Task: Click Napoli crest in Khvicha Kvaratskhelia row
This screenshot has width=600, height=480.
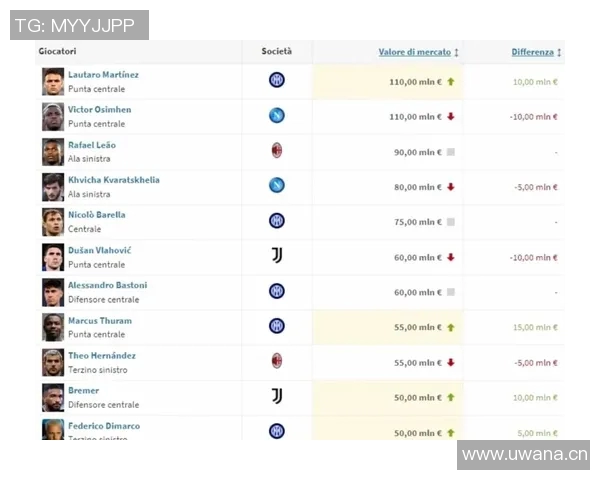Action: (x=277, y=185)
